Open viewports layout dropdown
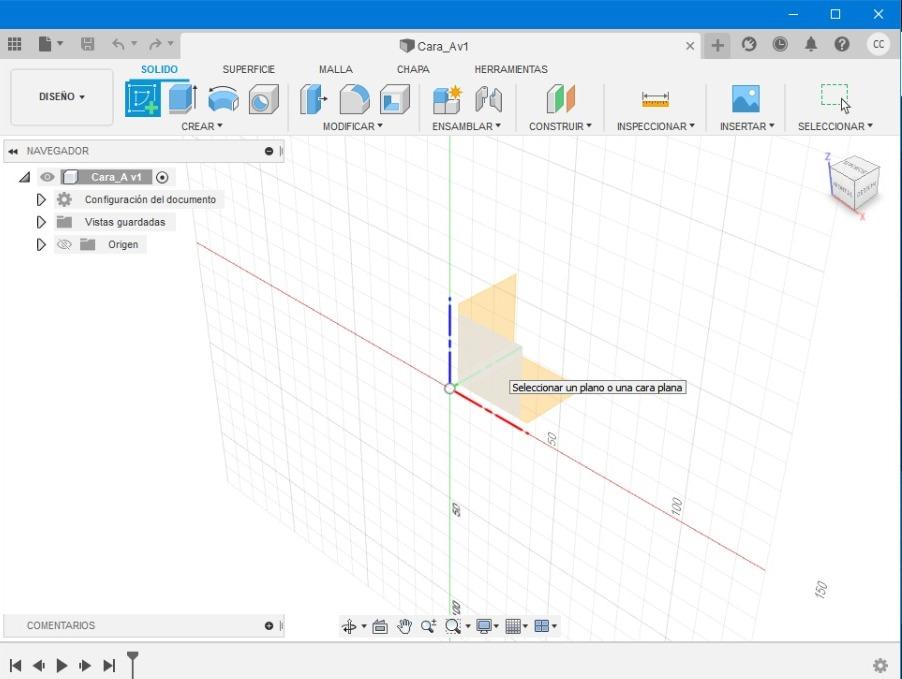Screen dimensions: 902x679 tap(545, 626)
